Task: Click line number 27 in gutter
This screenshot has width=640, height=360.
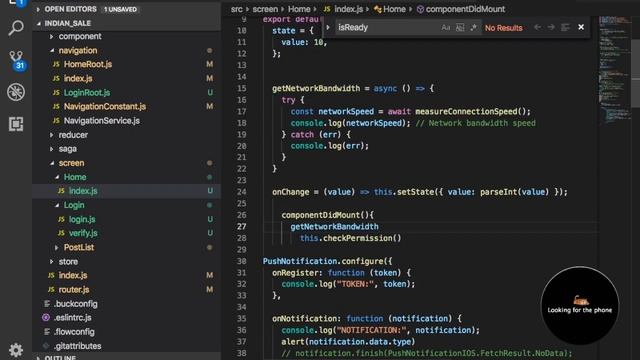Action: (x=242, y=227)
